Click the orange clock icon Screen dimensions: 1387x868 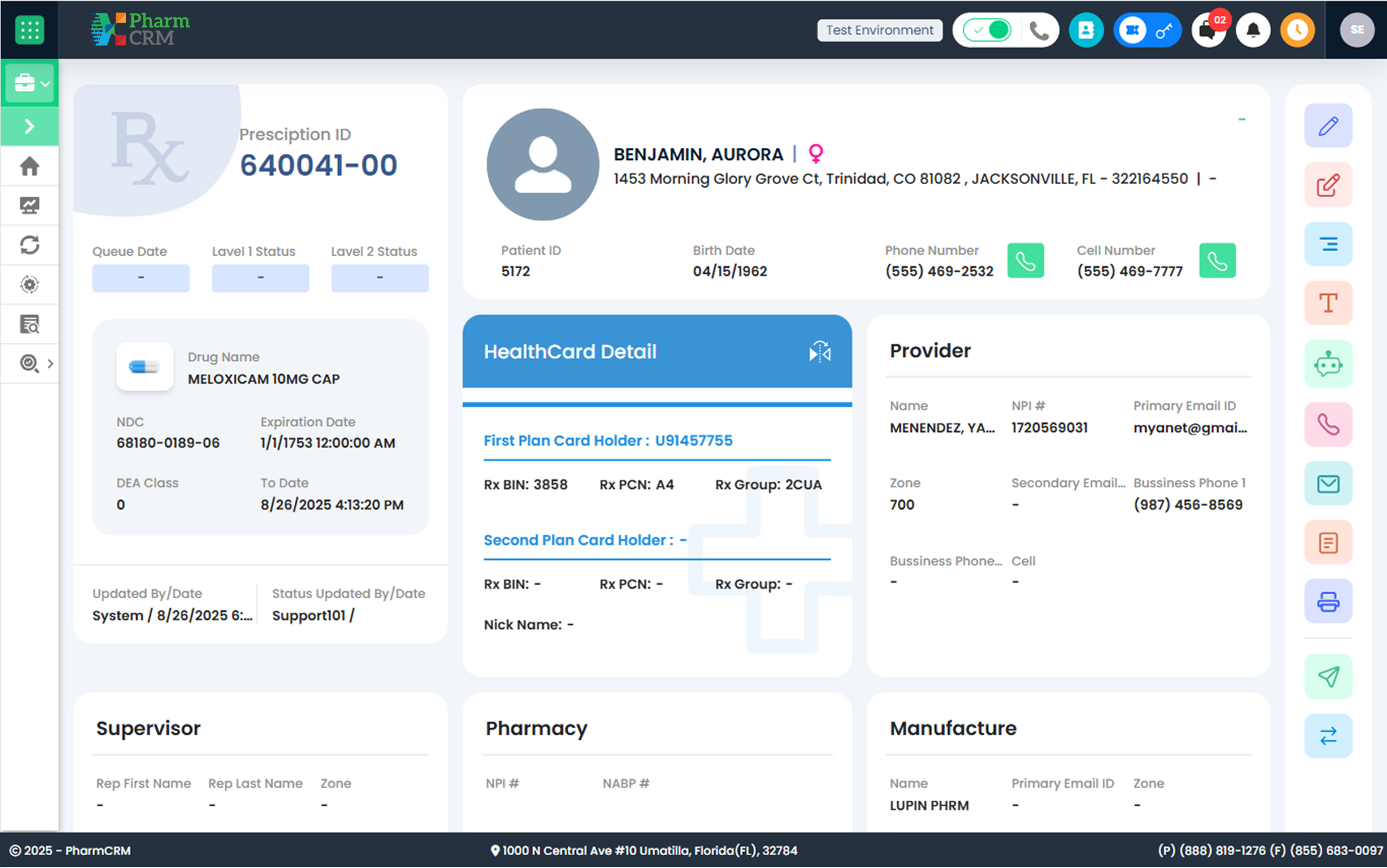point(1298,30)
